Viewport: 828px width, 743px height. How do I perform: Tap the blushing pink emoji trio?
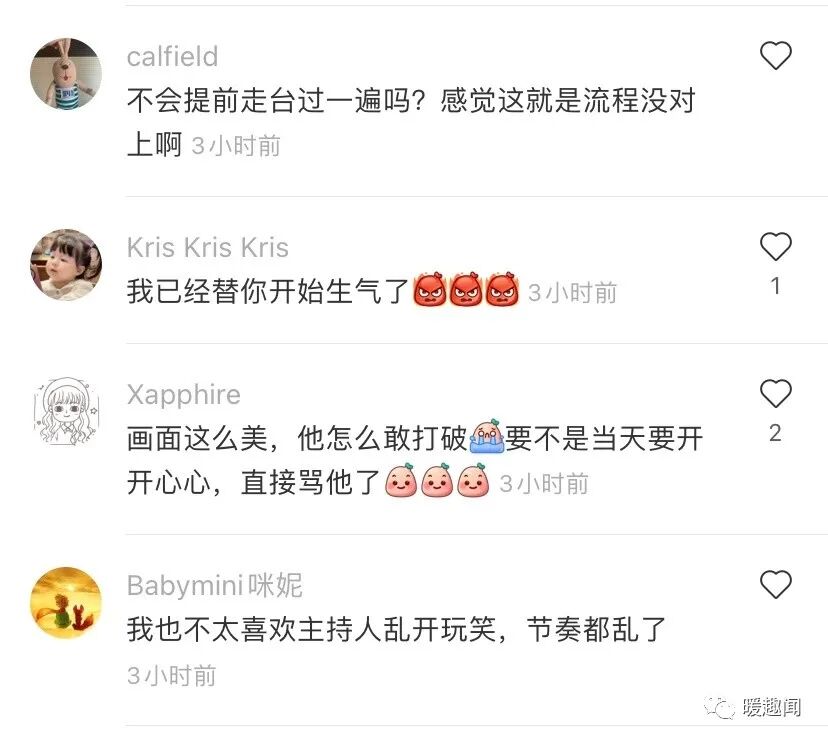pos(437,480)
